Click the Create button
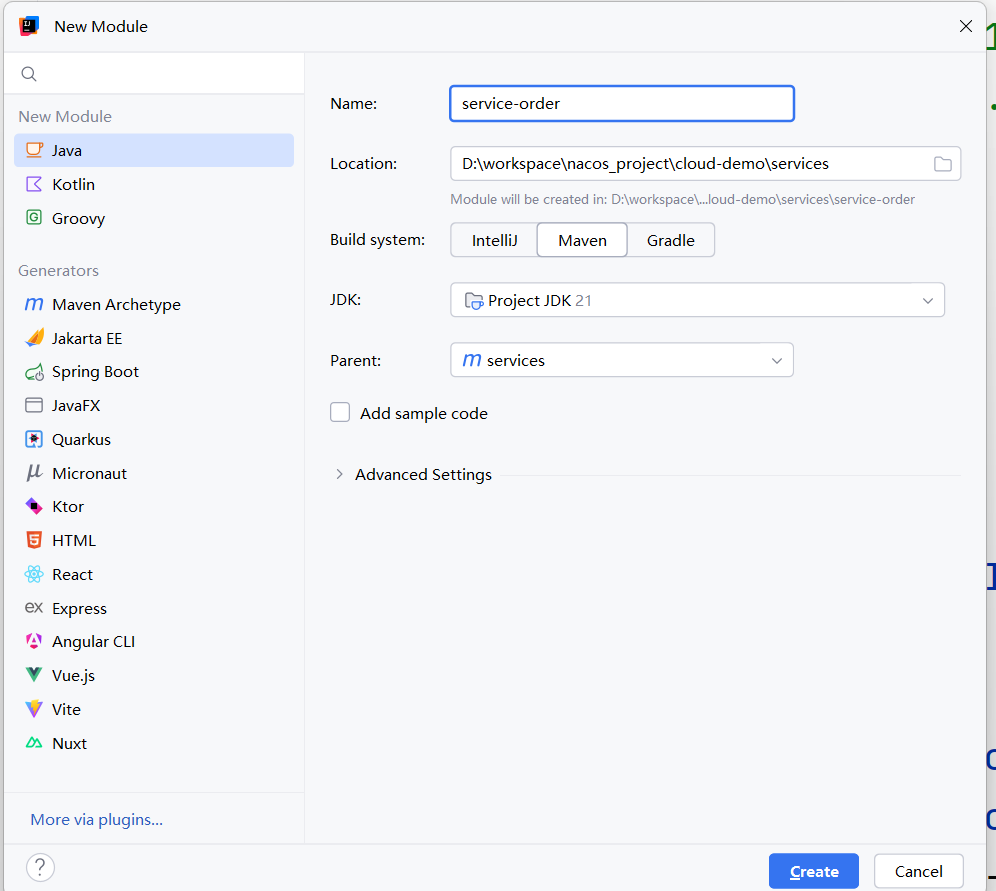The width and height of the screenshot is (996, 891). click(x=814, y=871)
